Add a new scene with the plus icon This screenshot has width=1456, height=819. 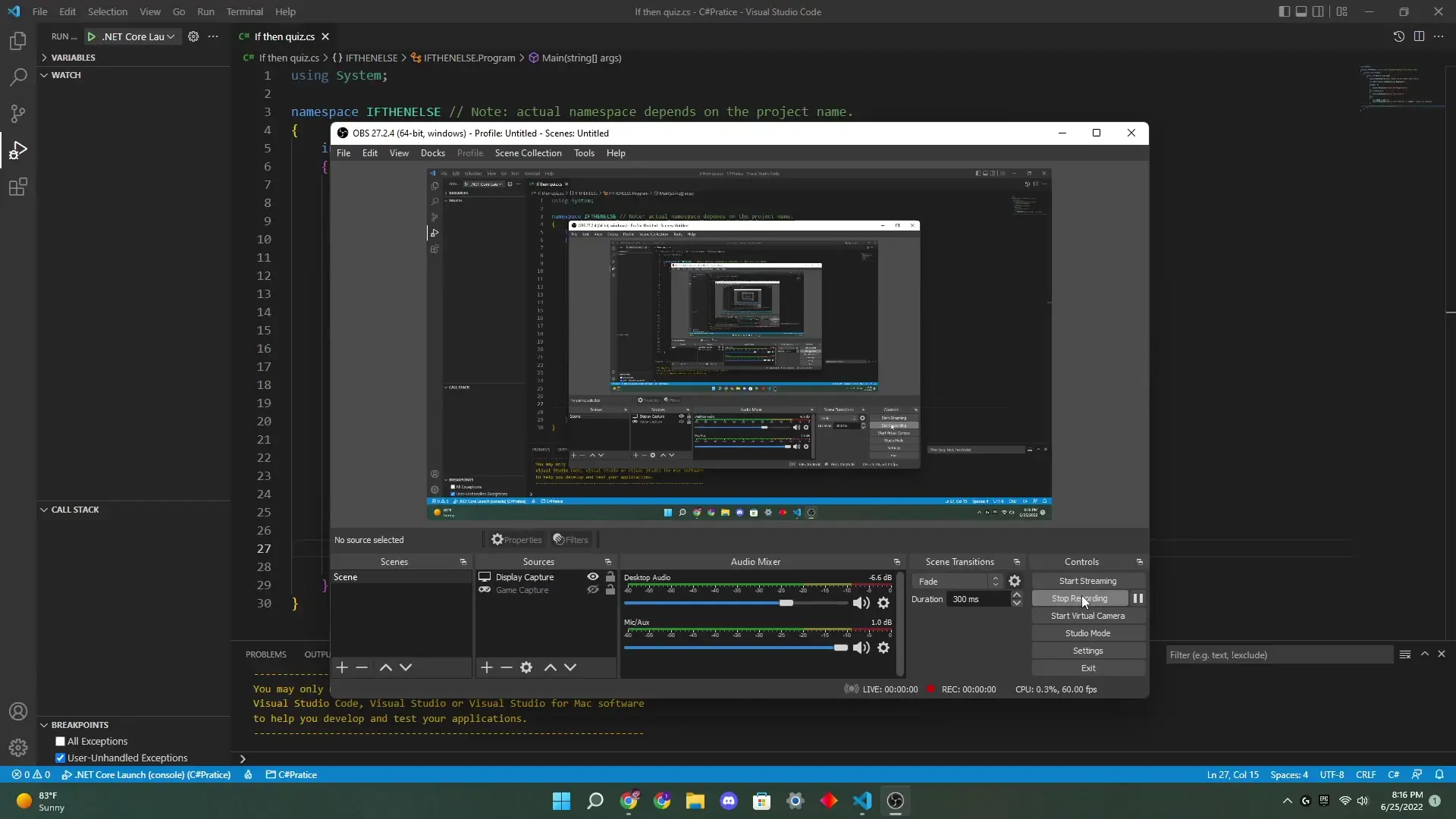pyautogui.click(x=342, y=667)
